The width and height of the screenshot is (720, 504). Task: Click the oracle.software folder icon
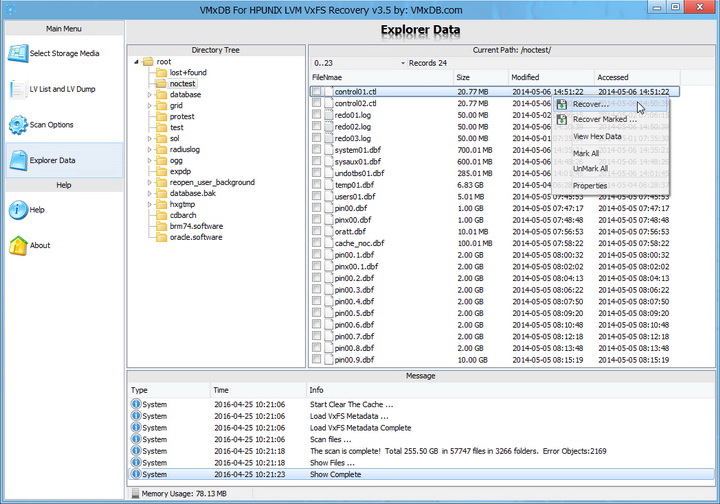pyautogui.click(x=162, y=236)
